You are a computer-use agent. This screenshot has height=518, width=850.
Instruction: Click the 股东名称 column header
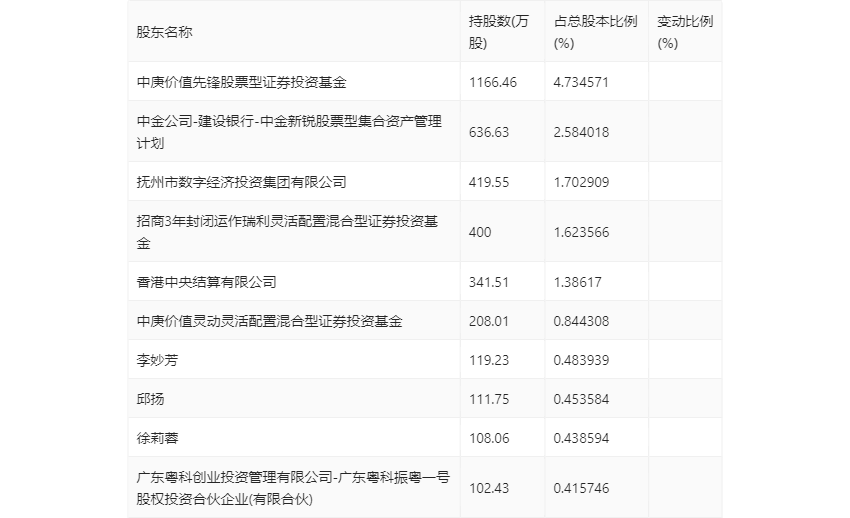point(164,32)
